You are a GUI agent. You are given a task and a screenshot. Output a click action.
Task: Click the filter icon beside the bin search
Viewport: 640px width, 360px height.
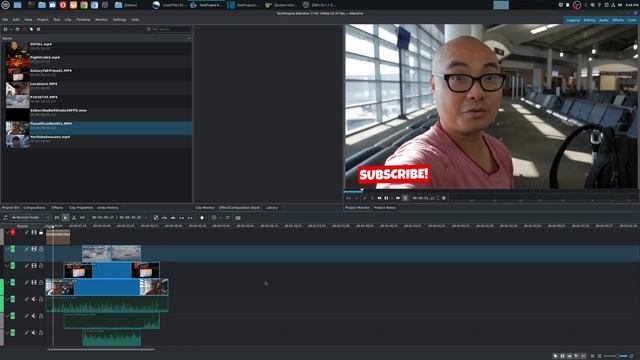coord(149,29)
